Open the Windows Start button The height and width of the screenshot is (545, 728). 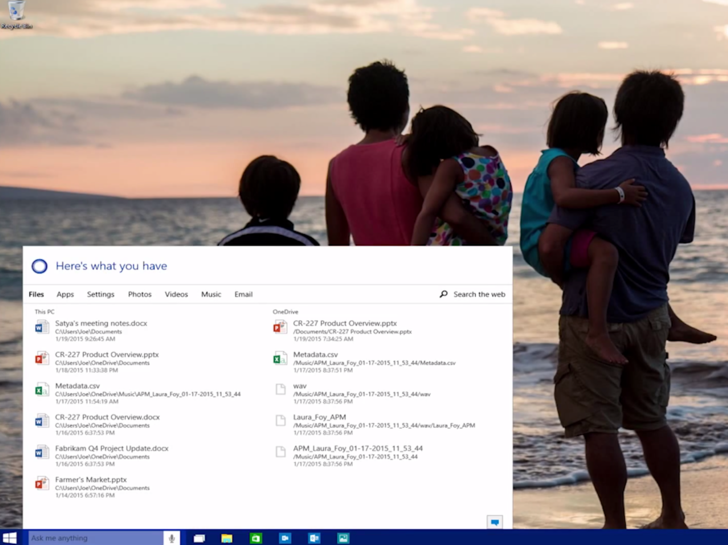pyautogui.click(x=10, y=538)
